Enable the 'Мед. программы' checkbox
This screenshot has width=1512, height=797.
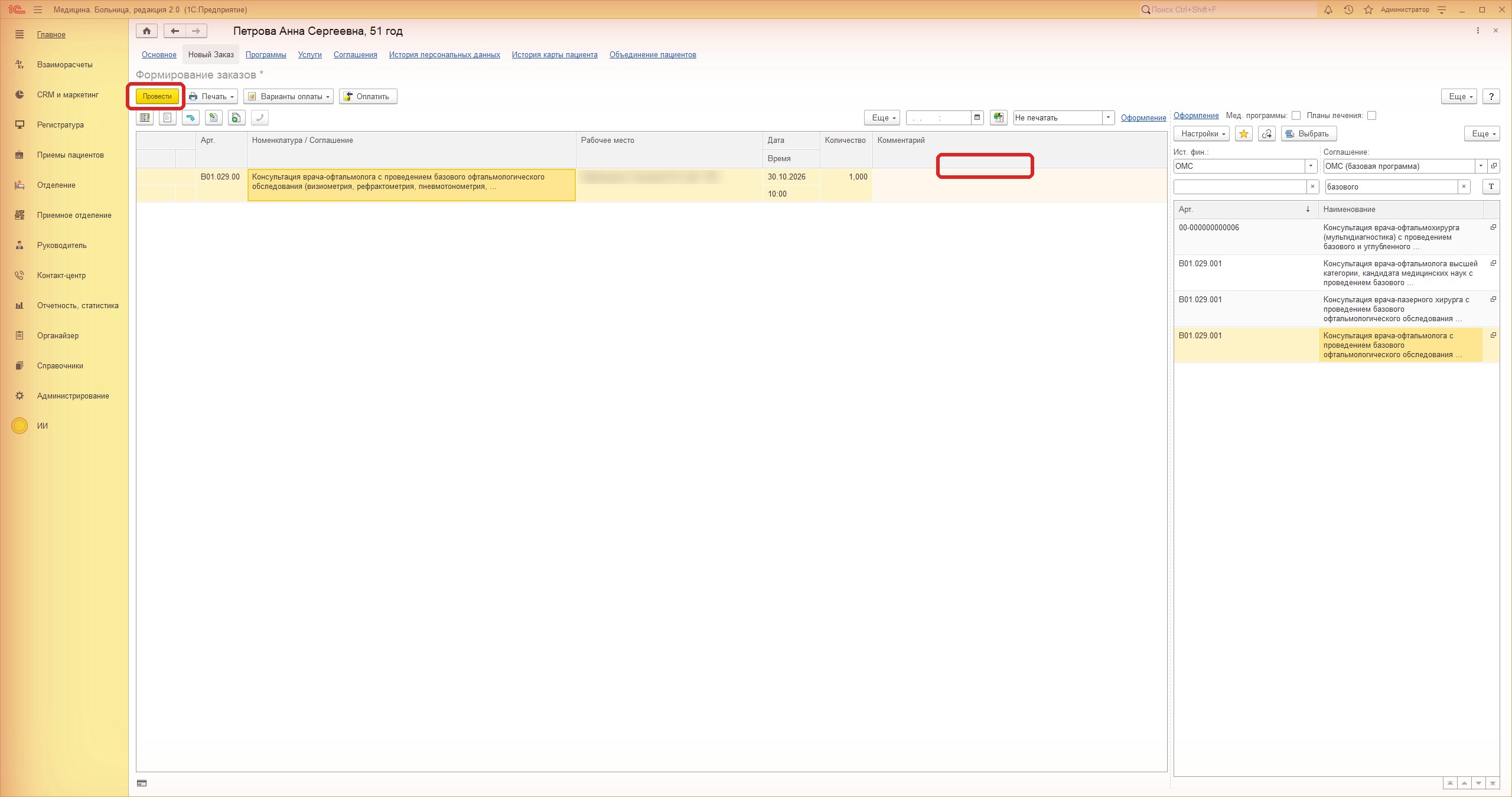(1296, 116)
